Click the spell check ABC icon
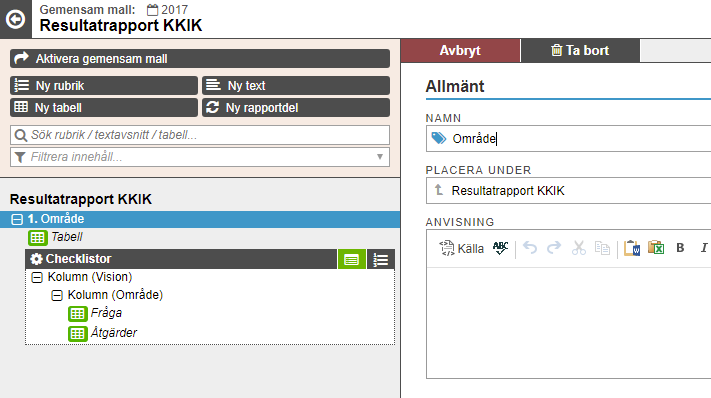Viewport: 711px width, 398px height. [x=501, y=248]
